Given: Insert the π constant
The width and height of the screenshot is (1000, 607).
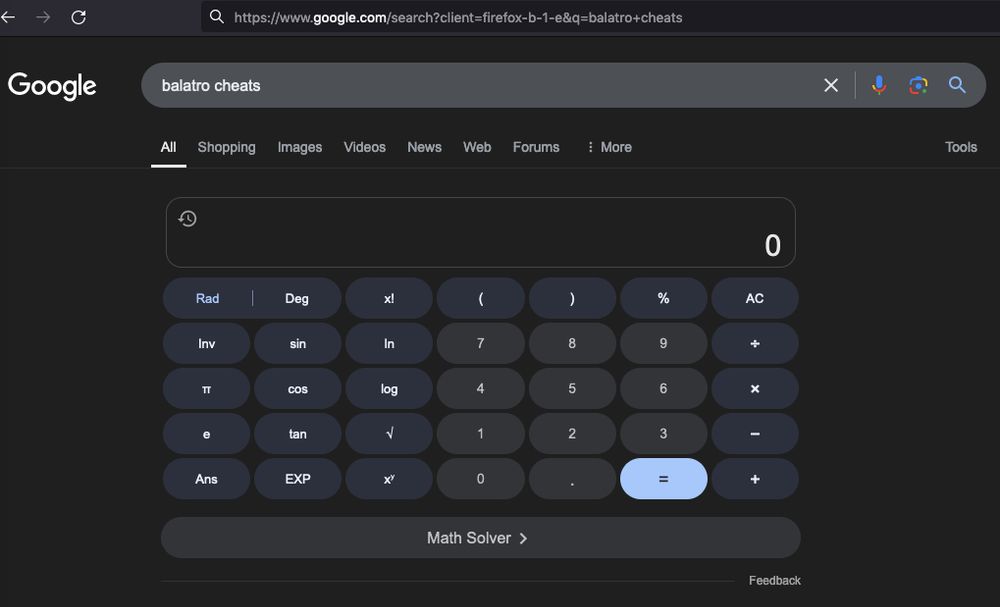Looking at the screenshot, I should click(x=207, y=389).
